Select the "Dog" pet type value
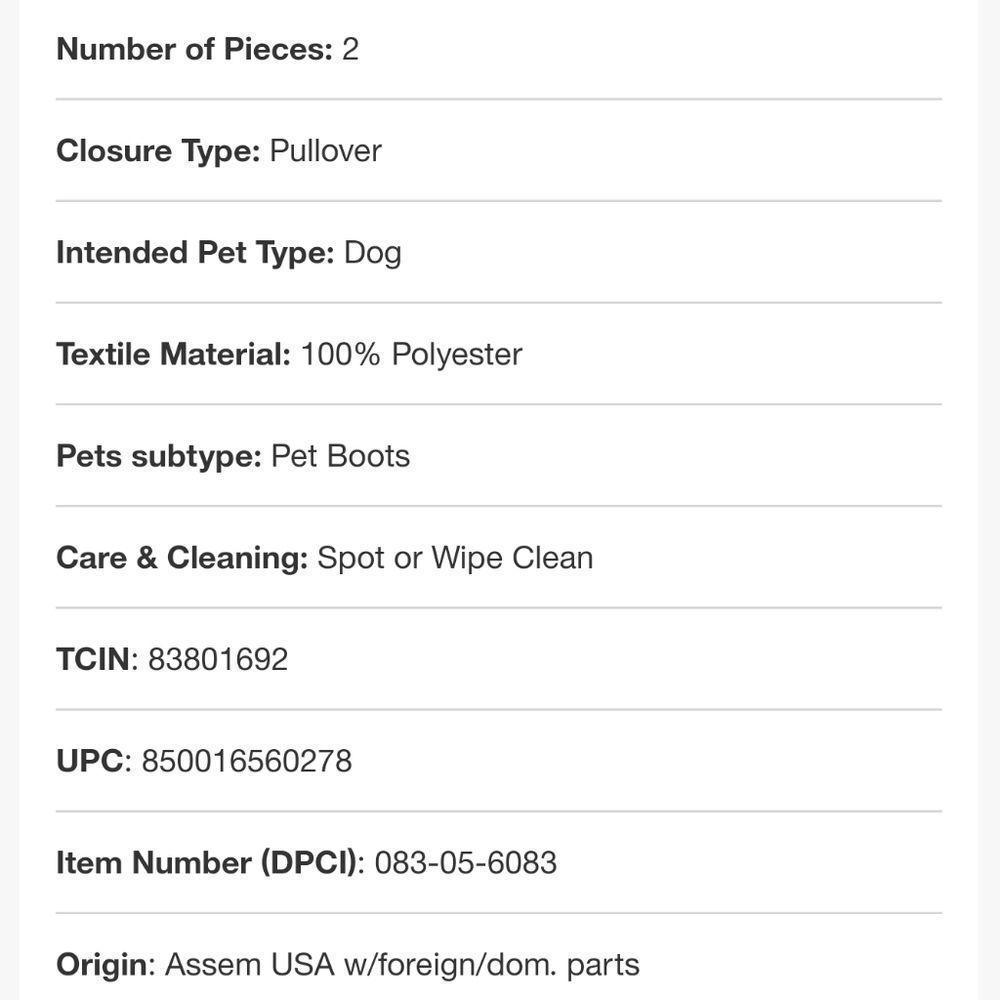The image size is (1000, 1000). point(372,253)
